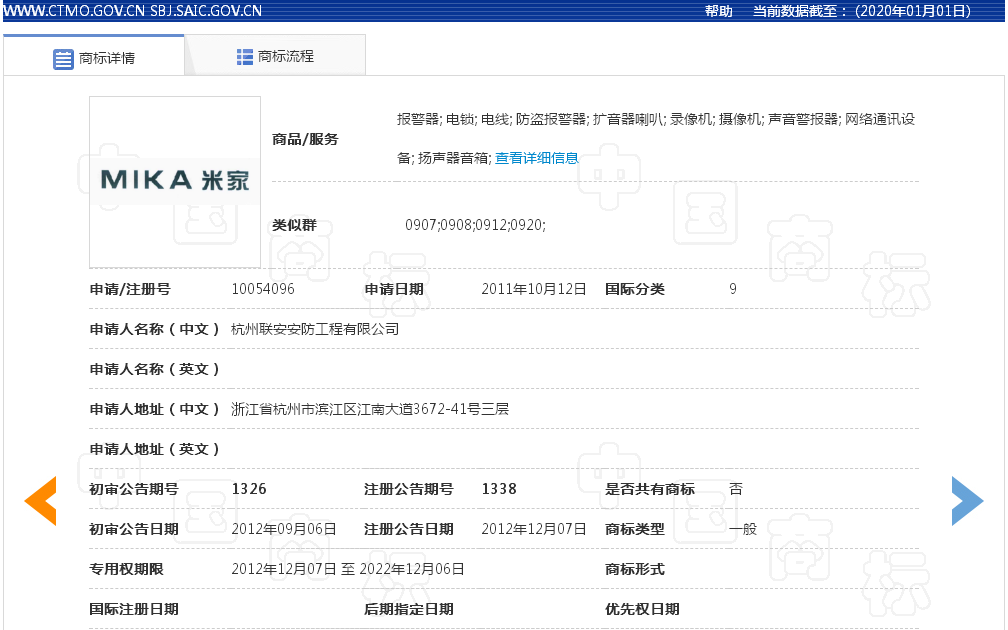Click registration announcement date 2012年12月07日
The height and width of the screenshot is (630, 1008).
coord(534,529)
